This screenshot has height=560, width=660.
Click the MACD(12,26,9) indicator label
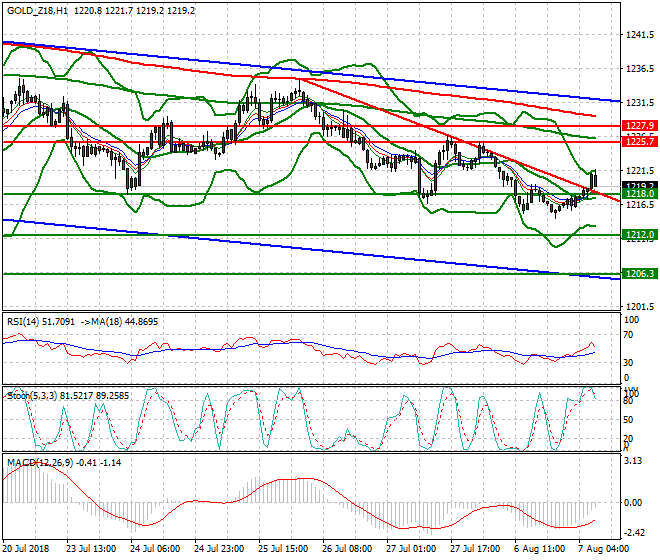40,463
